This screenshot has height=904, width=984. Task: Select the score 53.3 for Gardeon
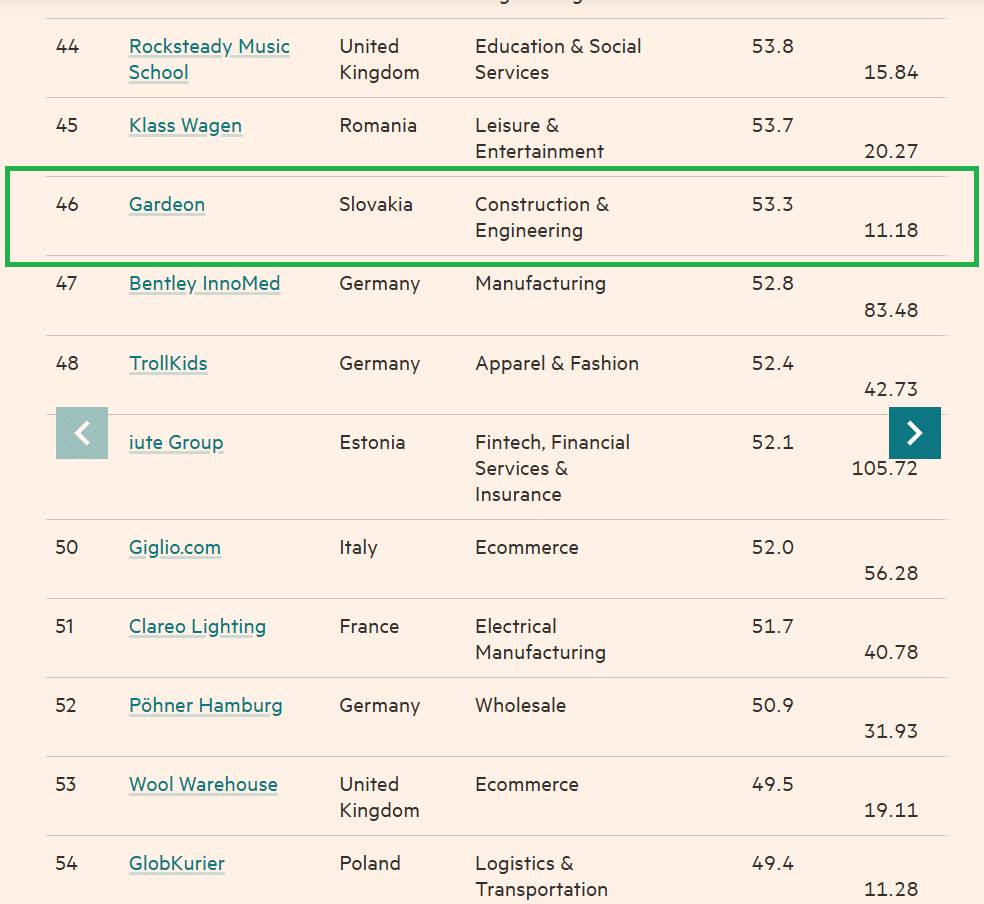770,204
